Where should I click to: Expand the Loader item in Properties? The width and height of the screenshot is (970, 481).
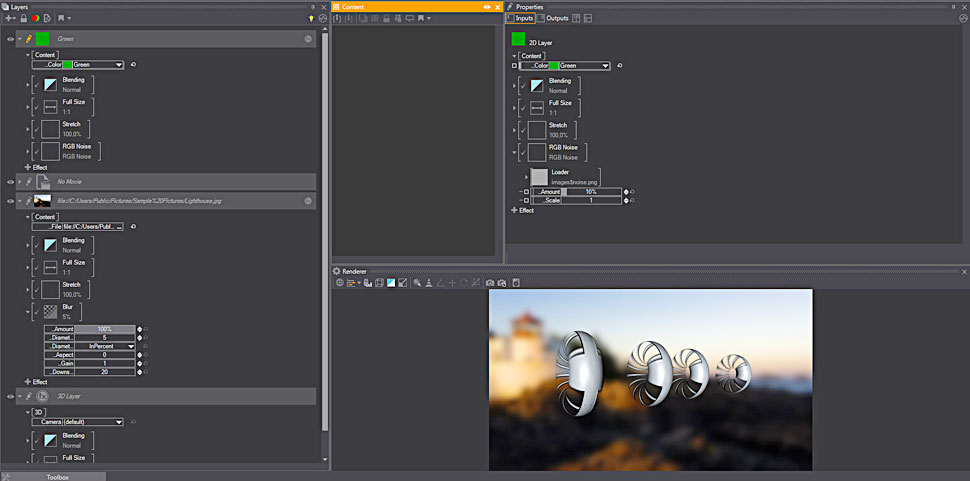(526, 176)
